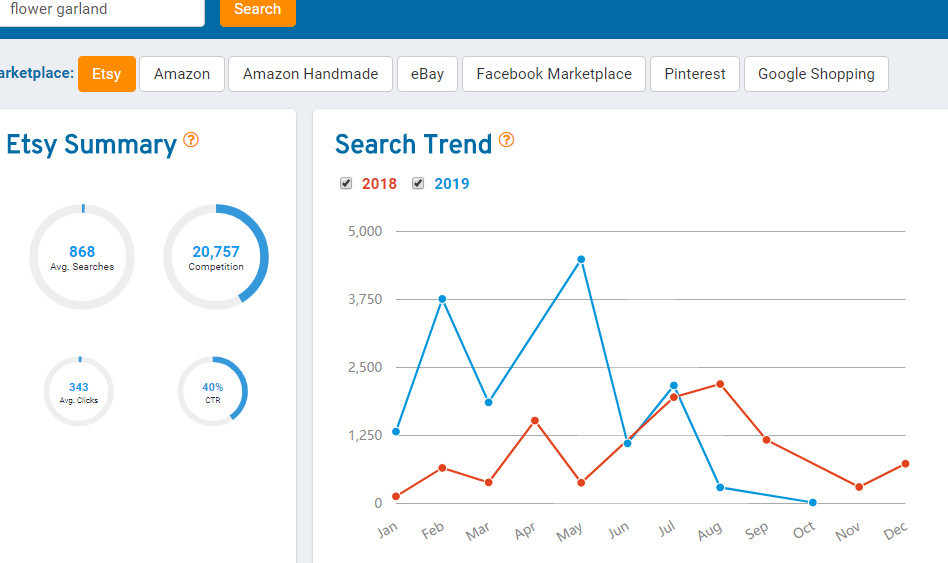Open the Amazon Handmade marketplace tab

click(310, 74)
